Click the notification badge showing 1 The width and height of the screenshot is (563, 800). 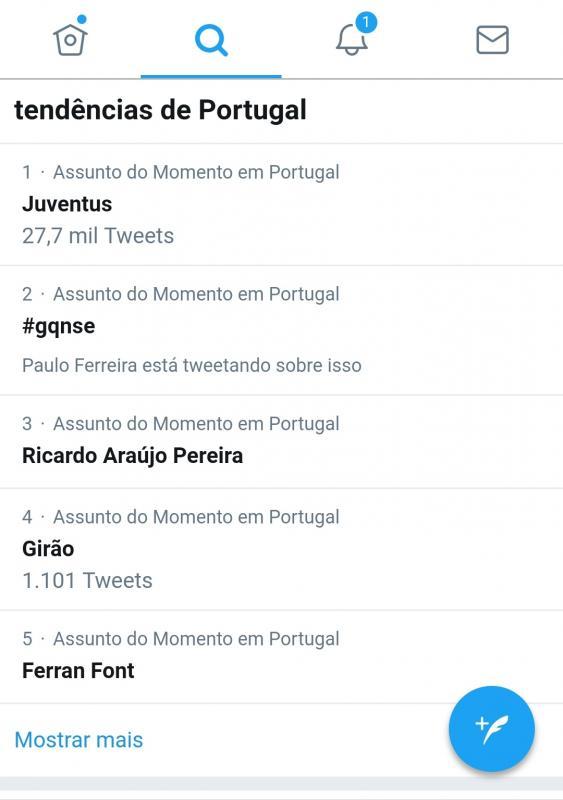pyautogui.click(x=365, y=22)
